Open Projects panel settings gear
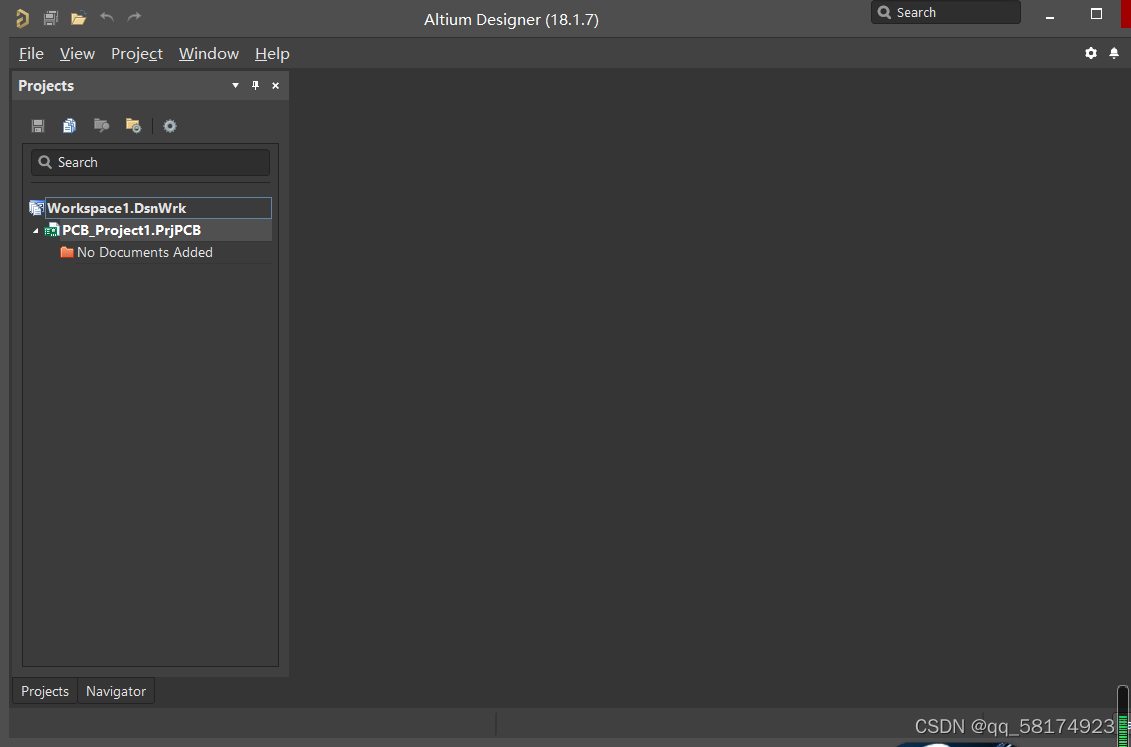The image size is (1131, 747). (x=170, y=126)
